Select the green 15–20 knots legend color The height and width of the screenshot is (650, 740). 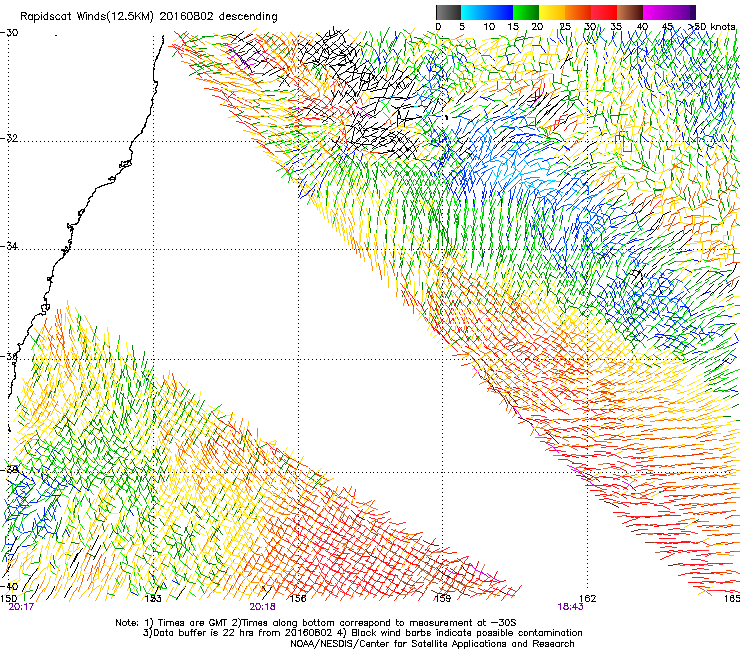coord(526,12)
